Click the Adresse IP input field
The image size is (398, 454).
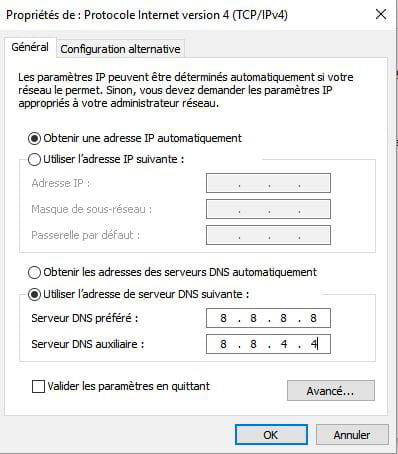[x=268, y=183]
